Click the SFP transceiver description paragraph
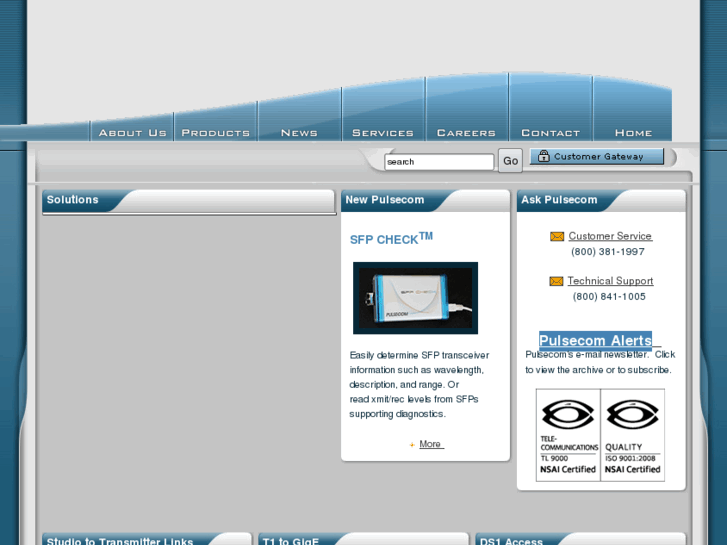 (x=419, y=385)
